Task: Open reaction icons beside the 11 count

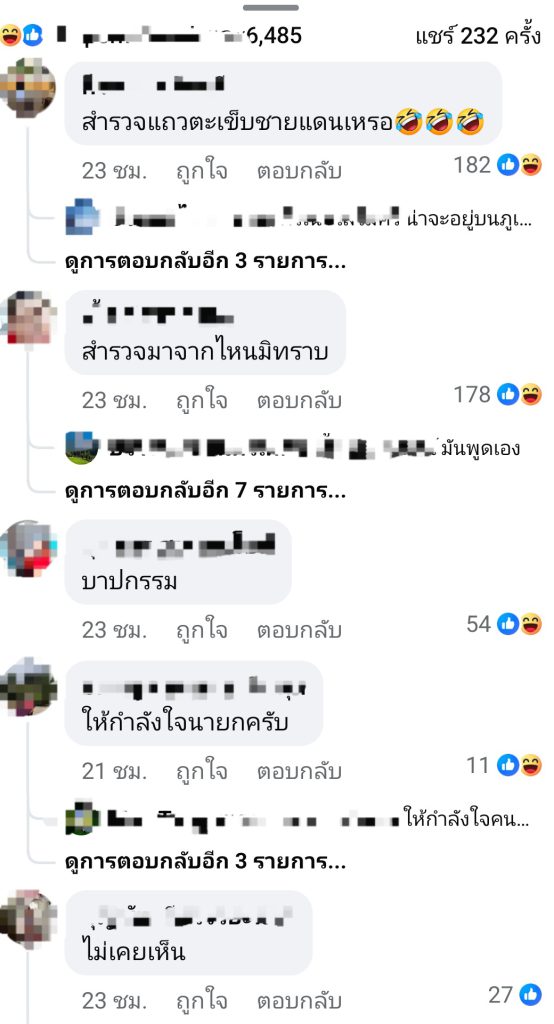Action: point(520,765)
